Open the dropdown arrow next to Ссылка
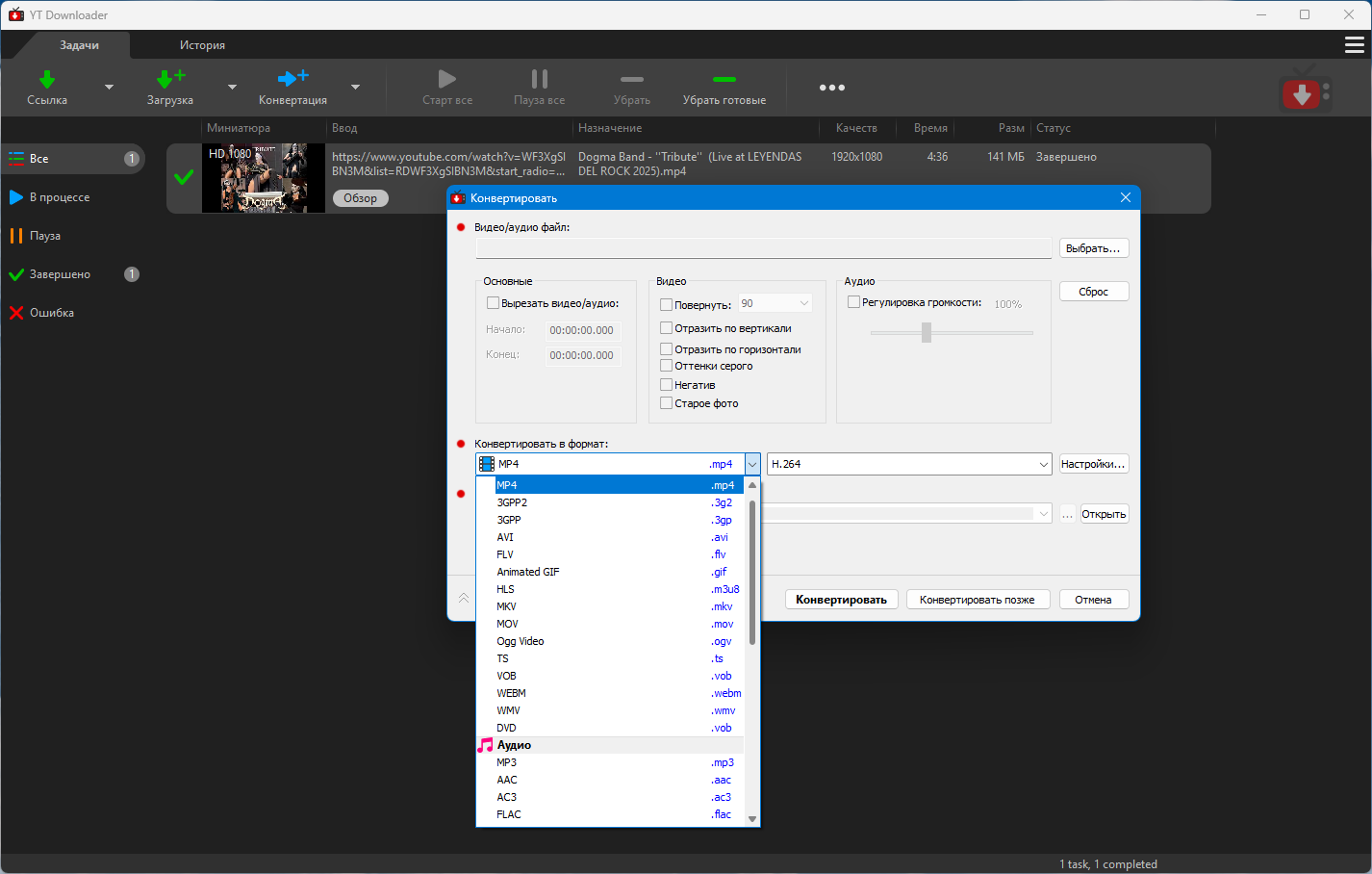This screenshot has width=1372, height=874. pos(109,88)
